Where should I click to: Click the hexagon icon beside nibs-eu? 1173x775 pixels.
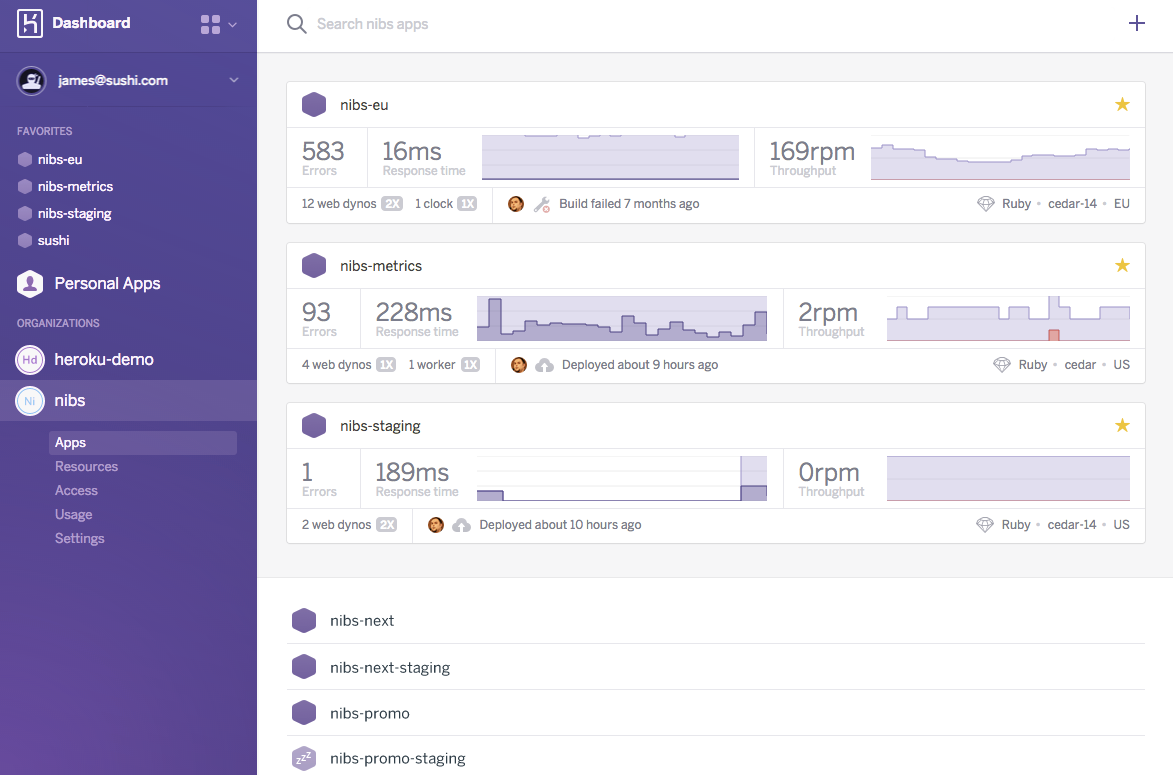click(314, 104)
